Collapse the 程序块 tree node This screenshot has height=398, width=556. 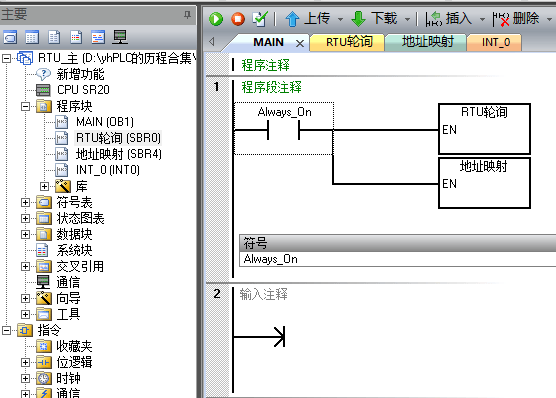pyautogui.click(x=25, y=106)
